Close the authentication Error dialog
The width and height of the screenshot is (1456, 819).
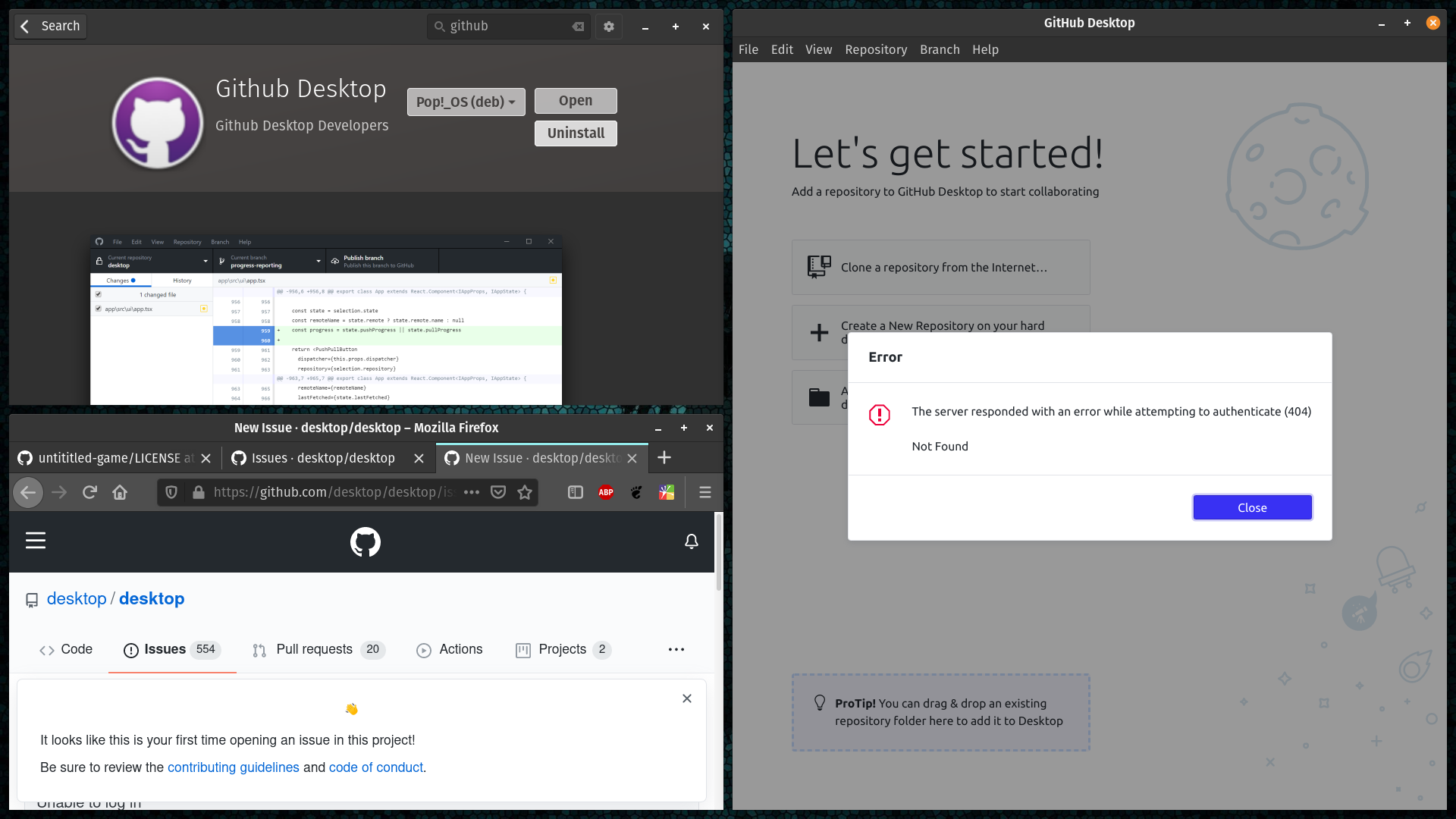(1251, 507)
